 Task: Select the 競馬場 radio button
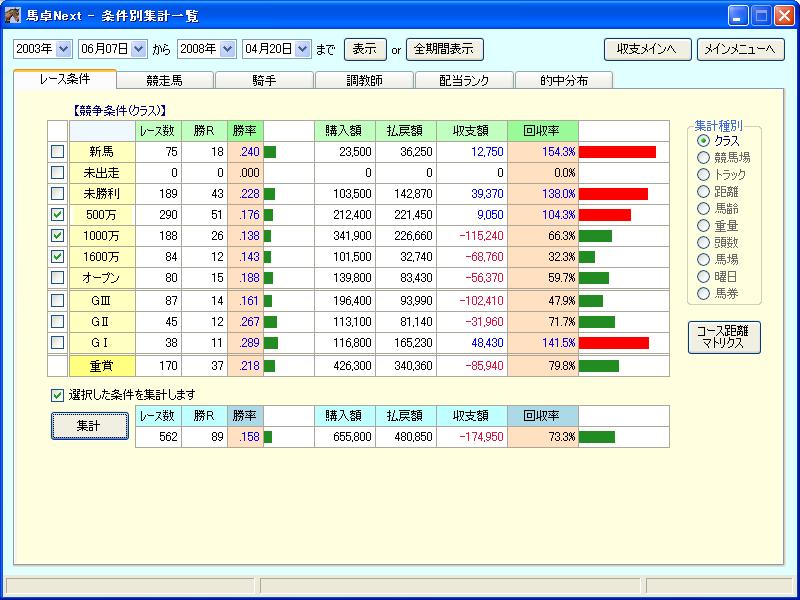(703, 157)
